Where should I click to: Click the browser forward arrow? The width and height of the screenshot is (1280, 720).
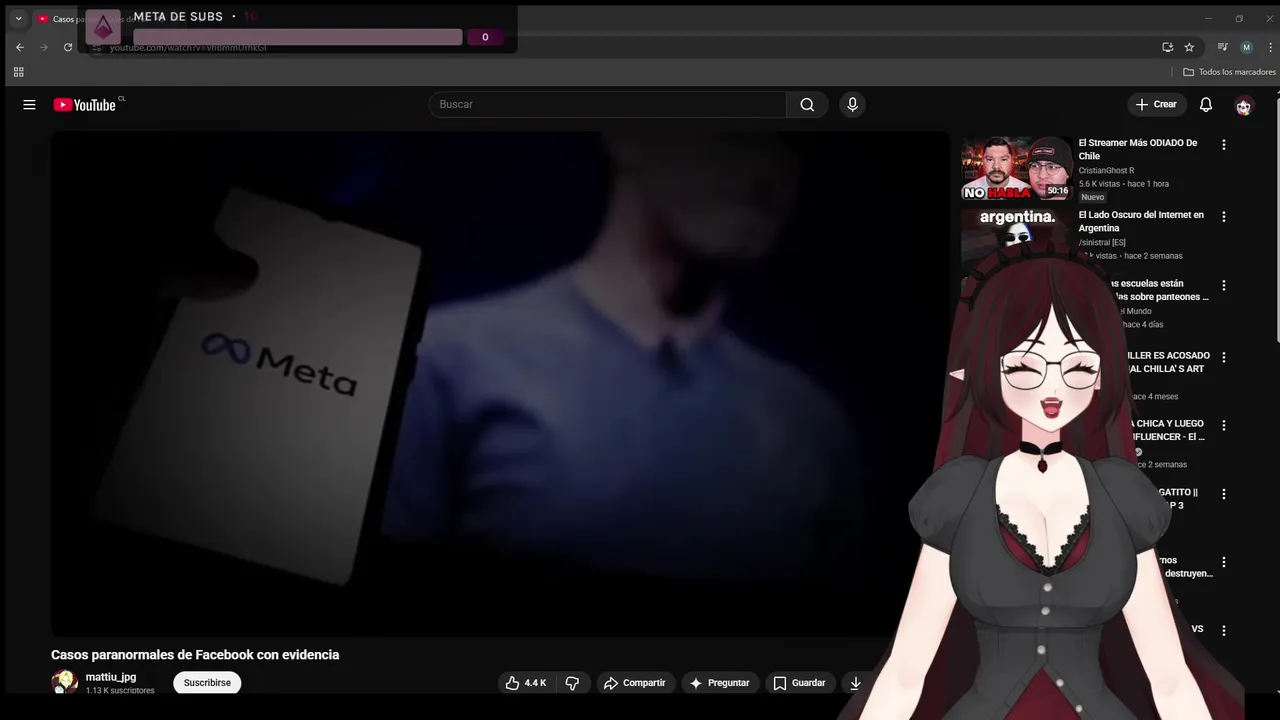click(44, 47)
